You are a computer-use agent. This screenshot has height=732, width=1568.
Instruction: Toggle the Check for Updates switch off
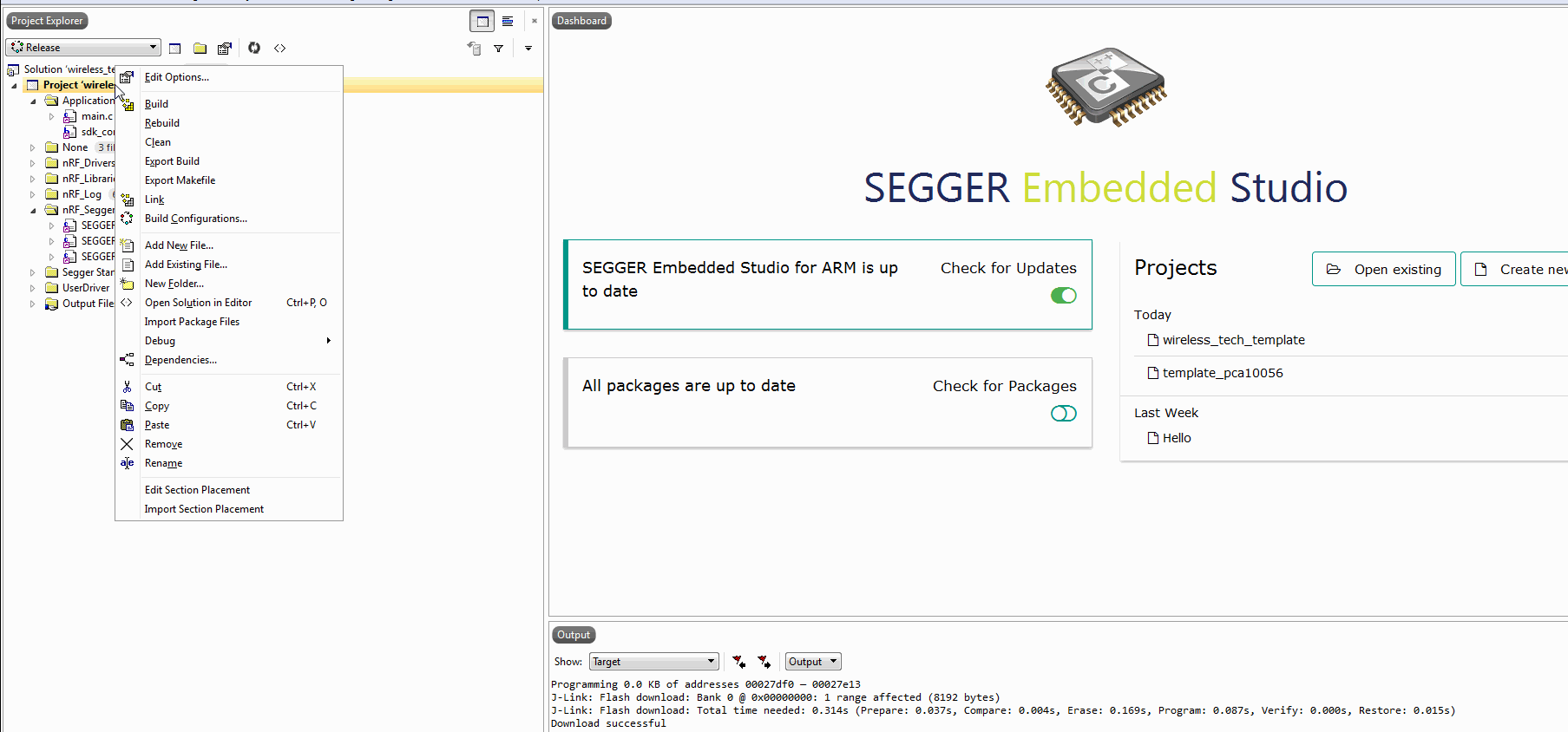tap(1064, 296)
